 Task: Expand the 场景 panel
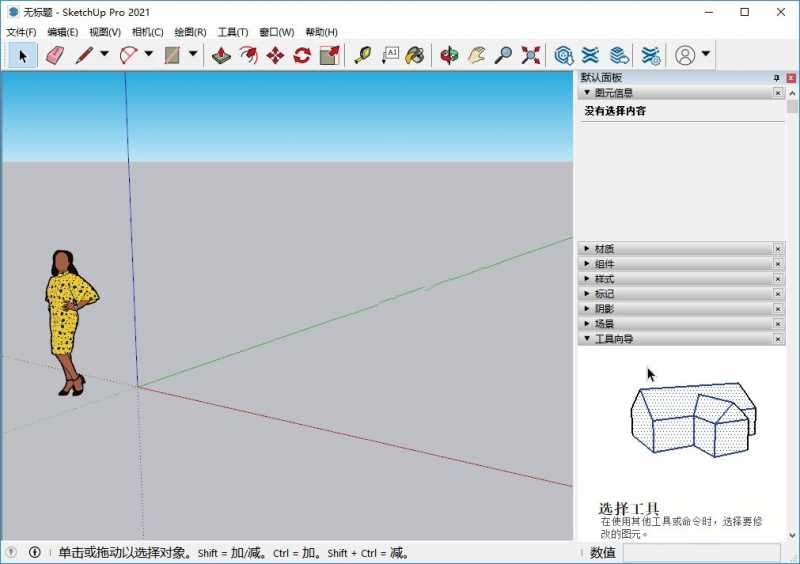point(587,324)
